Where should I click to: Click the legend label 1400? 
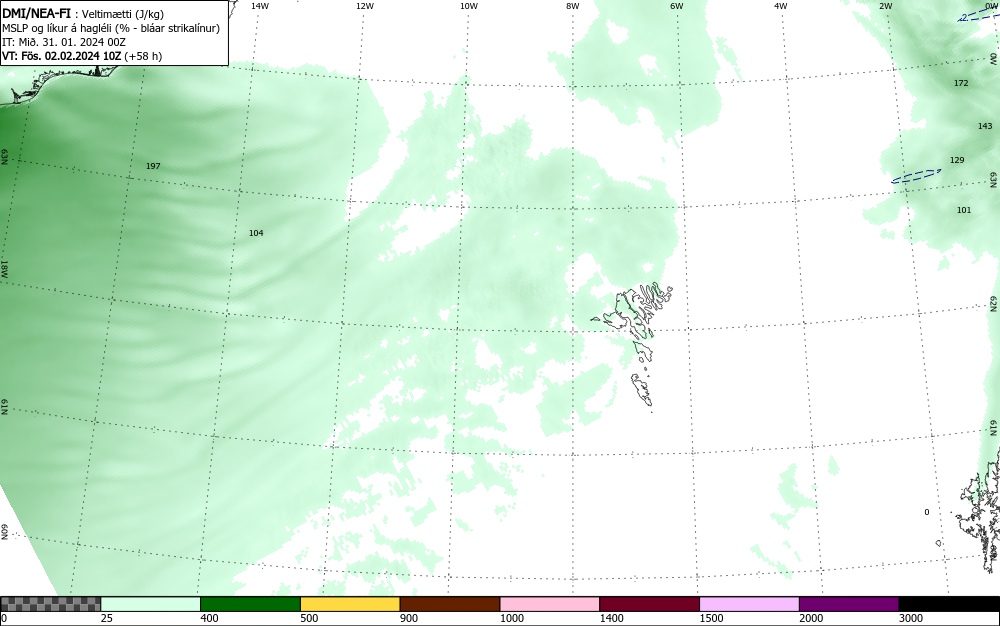611,618
